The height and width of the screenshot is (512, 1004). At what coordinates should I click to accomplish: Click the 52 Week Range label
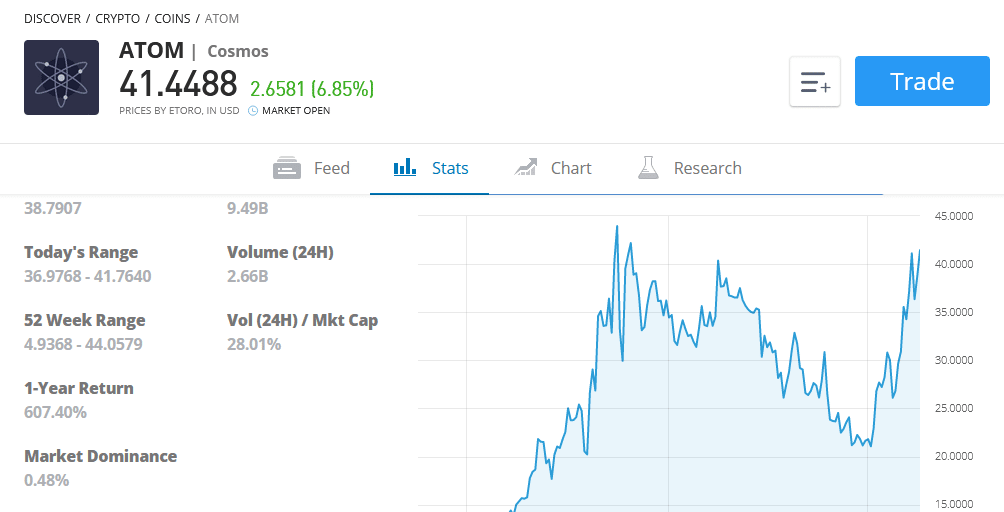point(85,320)
